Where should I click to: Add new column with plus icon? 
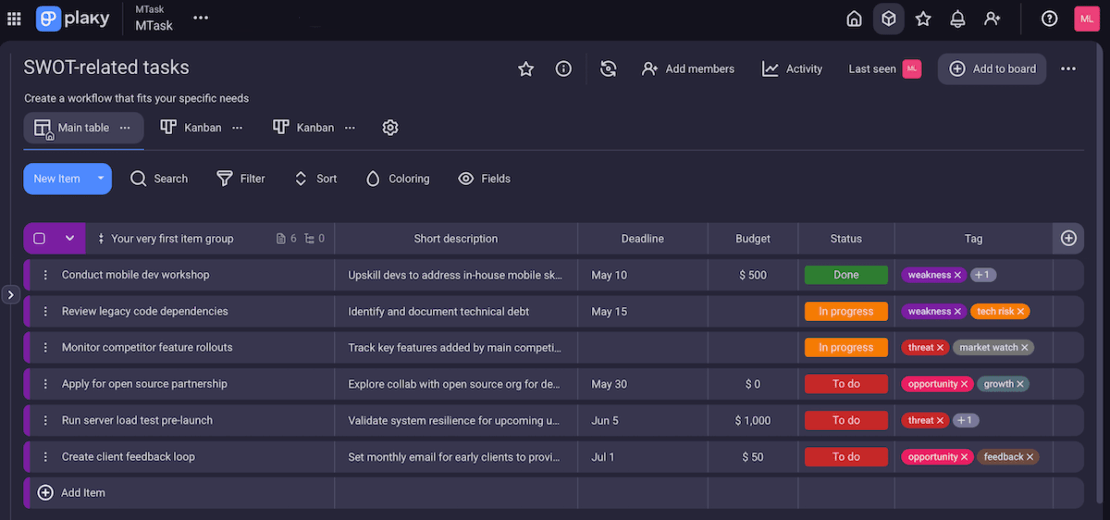pyautogui.click(x=1068, y=238)
